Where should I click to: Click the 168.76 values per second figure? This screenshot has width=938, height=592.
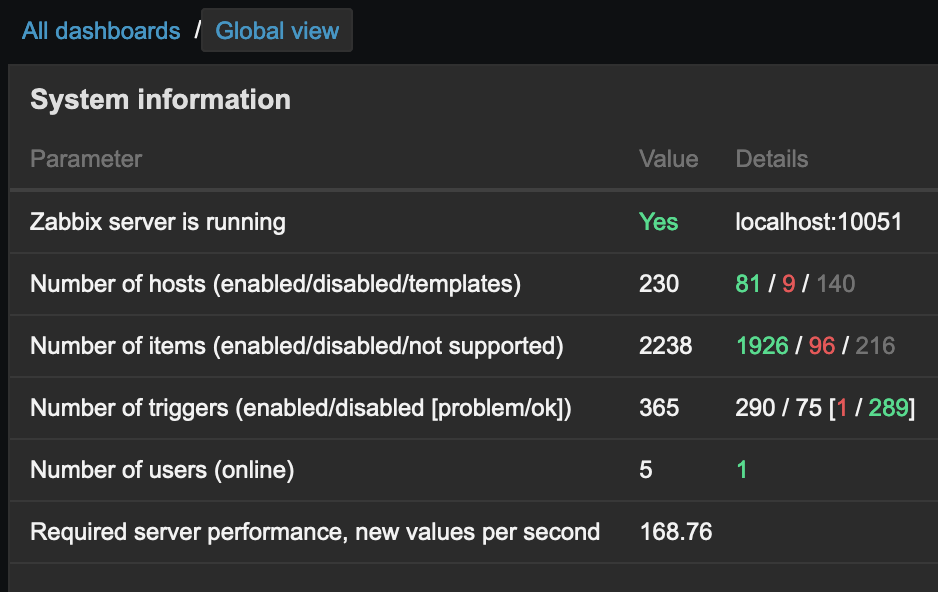(676, 532)
